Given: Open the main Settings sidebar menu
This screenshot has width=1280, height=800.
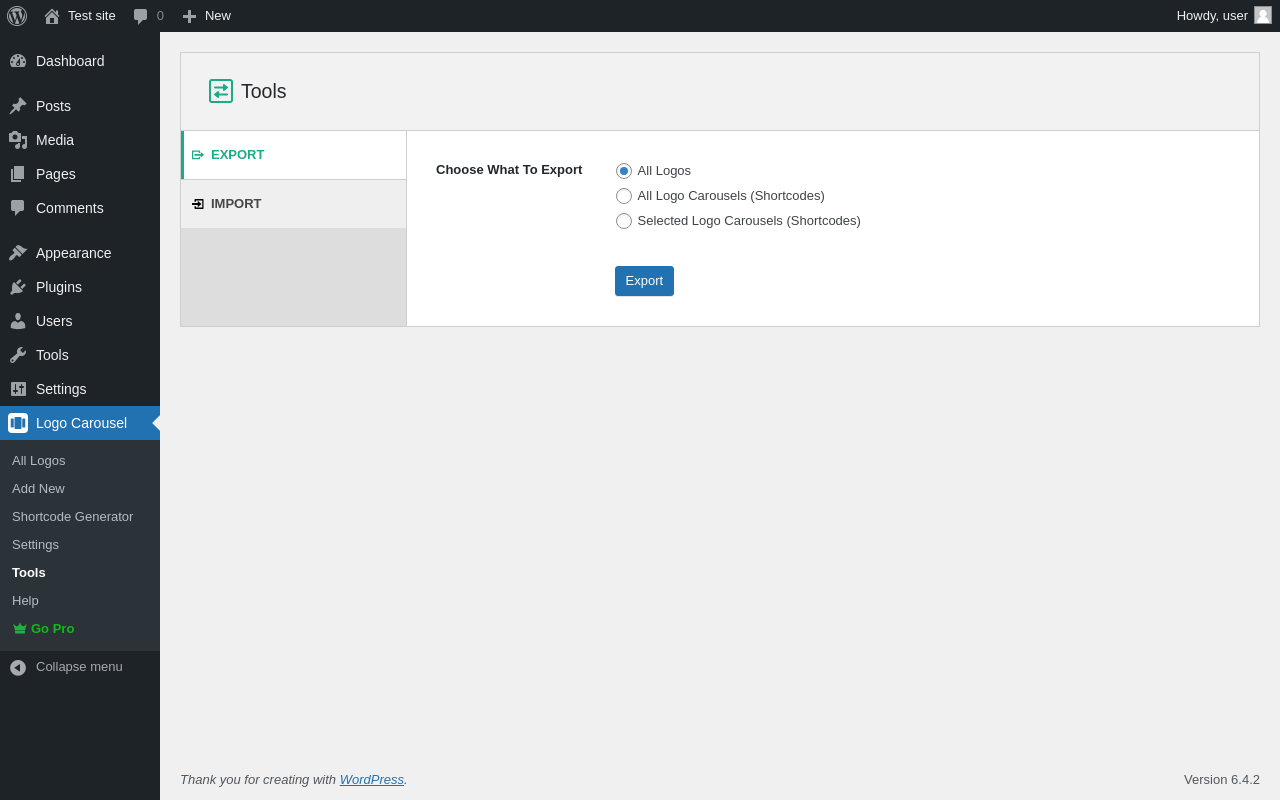Looking at the screenshot, I should tap(80, 389).
